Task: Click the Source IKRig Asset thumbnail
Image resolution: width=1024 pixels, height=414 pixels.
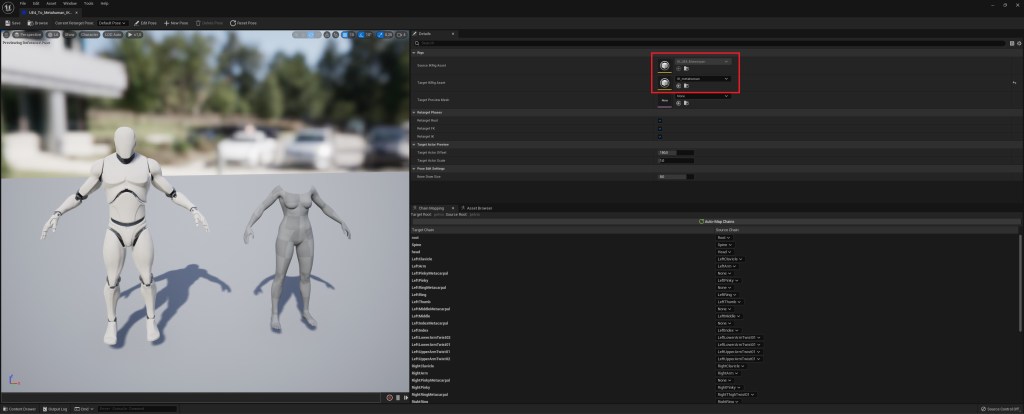Action: coord(665,65)
